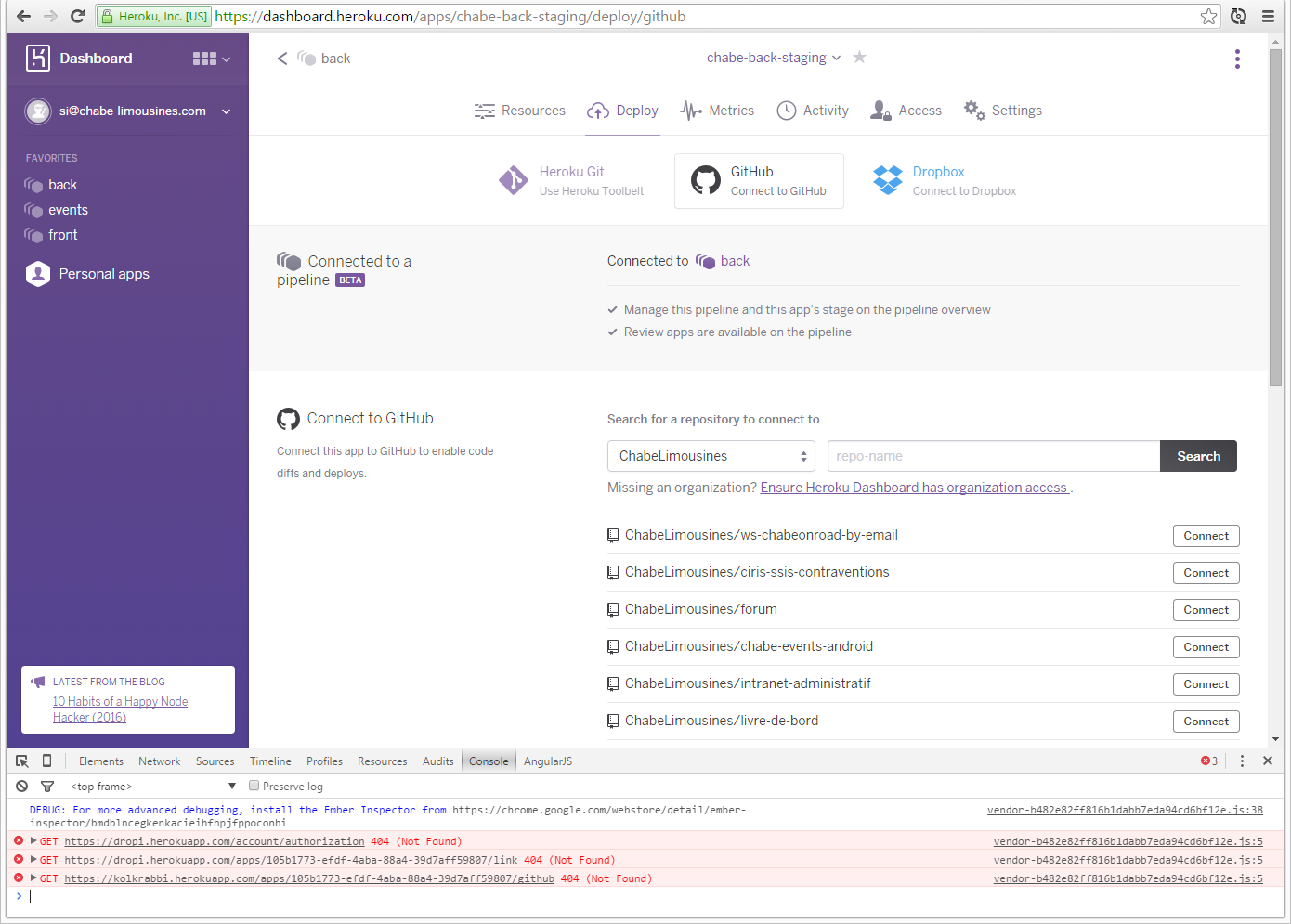Click pipeline icon next to back link

click(705, 262)
